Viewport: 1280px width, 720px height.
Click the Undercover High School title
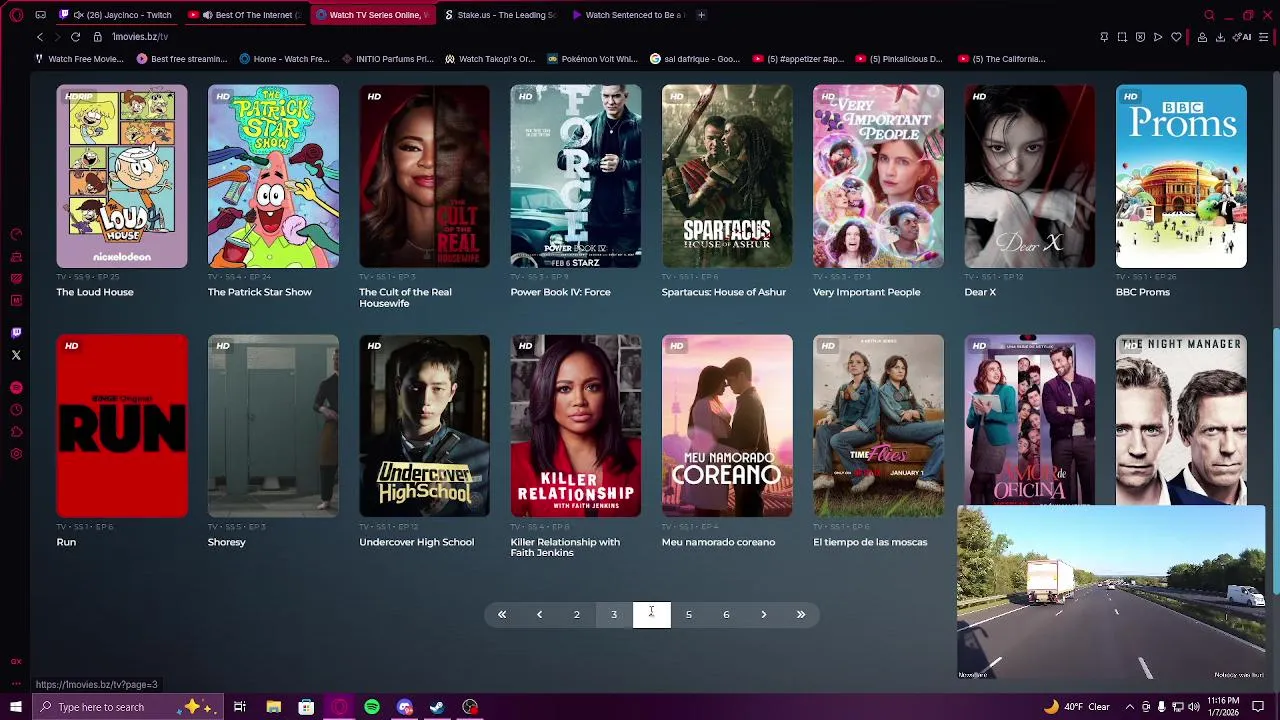point(416,542)
